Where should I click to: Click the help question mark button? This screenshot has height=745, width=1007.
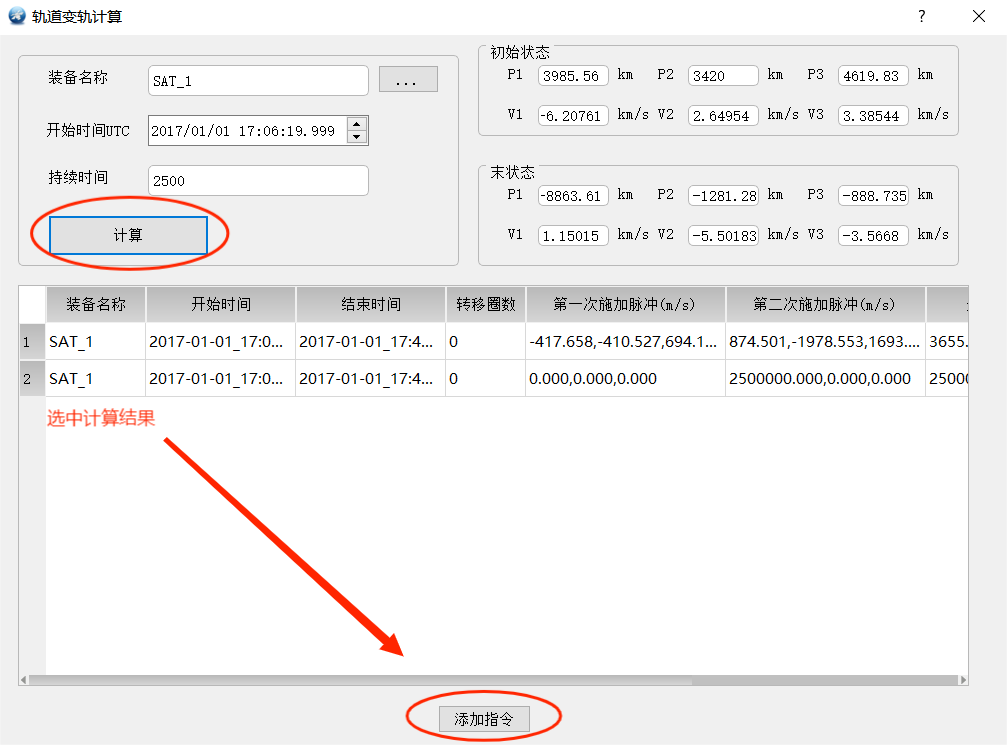click(922, 16)
